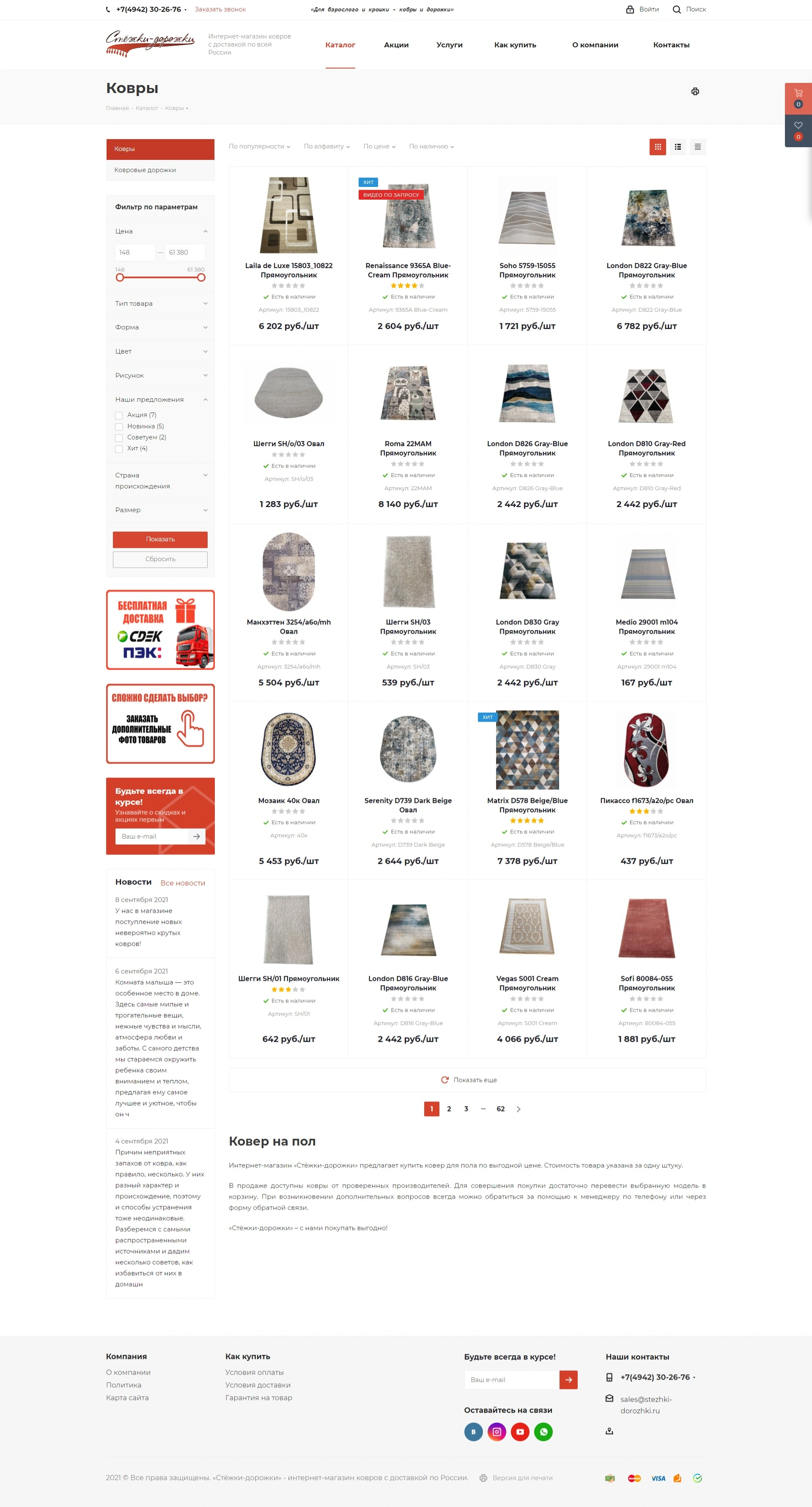This screenshot has height=1507, width=812.
Task: Check the Новинка filter checkbox
Action: tap(119, 426)
